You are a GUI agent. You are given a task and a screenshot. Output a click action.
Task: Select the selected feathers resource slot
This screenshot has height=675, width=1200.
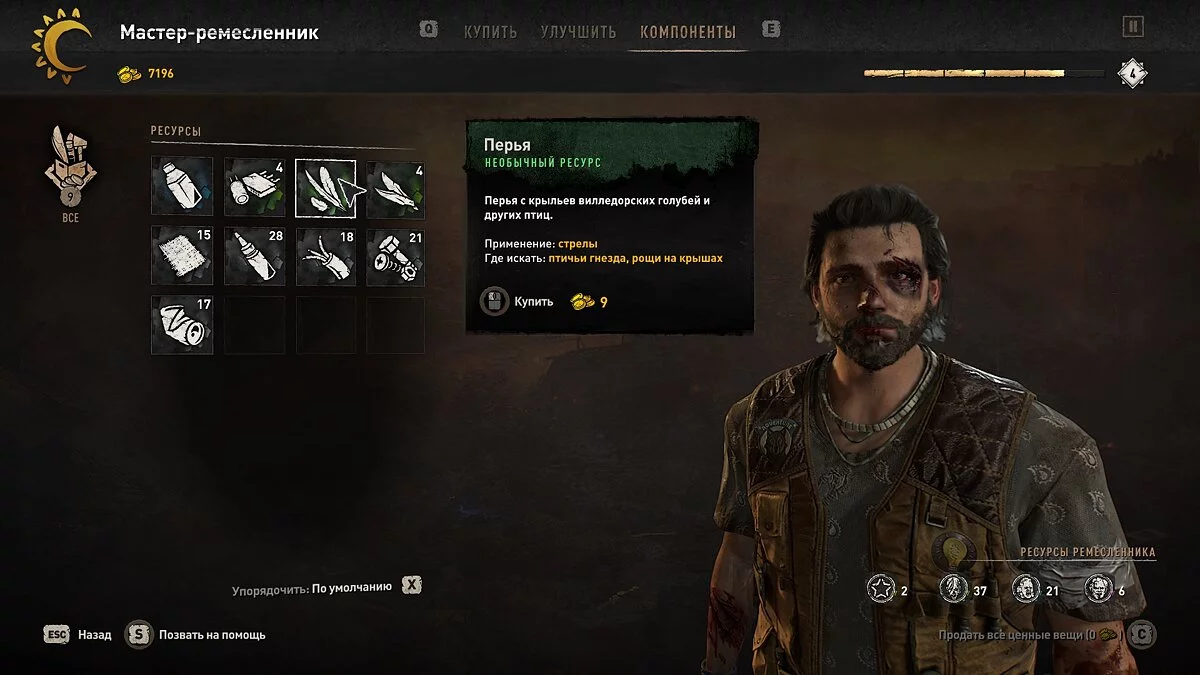tap(325, 188)
